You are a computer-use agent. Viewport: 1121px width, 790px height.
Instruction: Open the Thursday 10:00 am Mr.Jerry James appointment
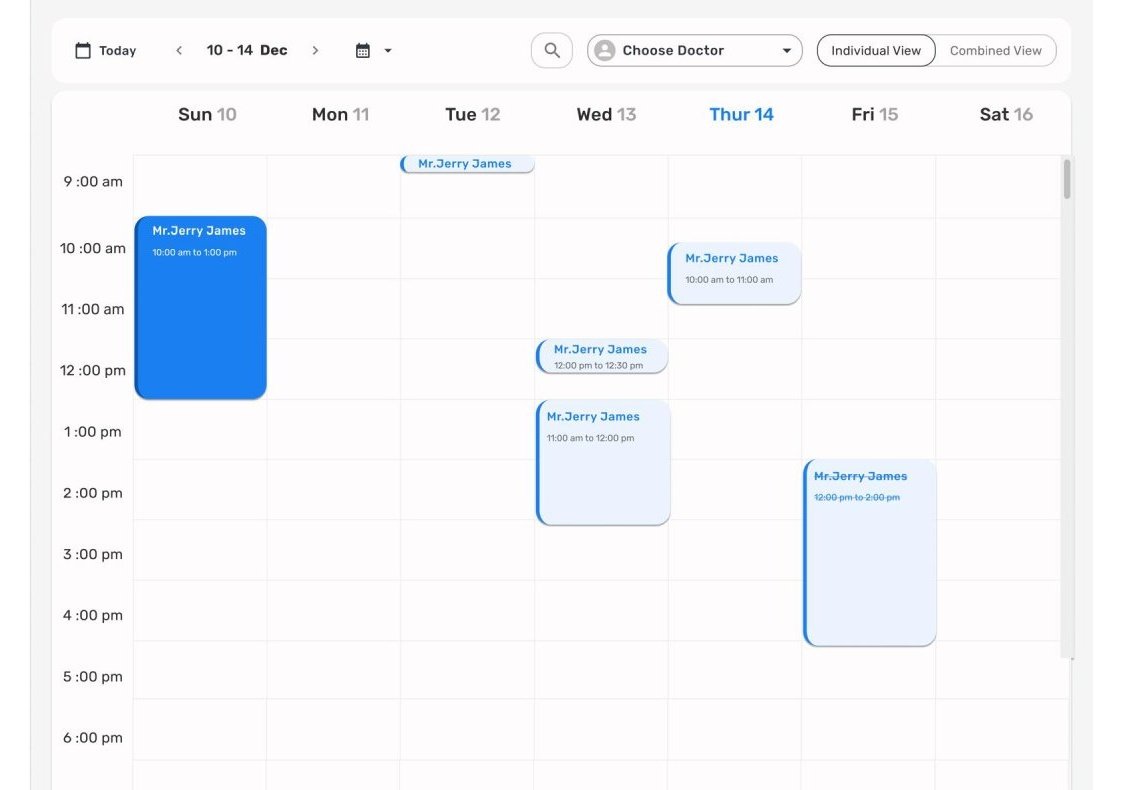coord(735,272)
